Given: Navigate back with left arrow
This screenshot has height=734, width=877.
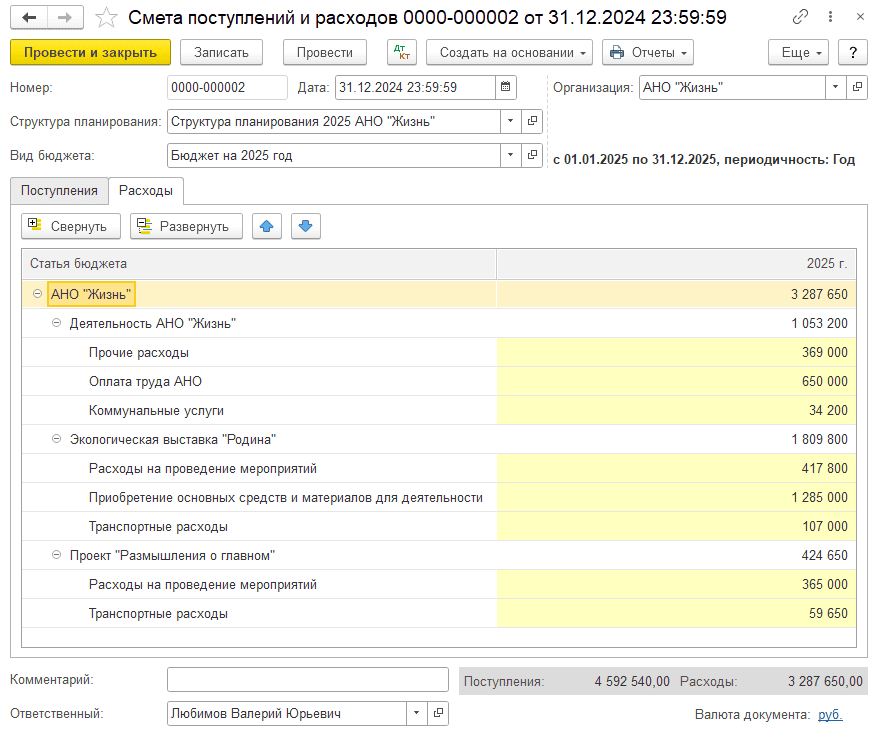Looking at the screenshot, I should (x=30, y=18).
